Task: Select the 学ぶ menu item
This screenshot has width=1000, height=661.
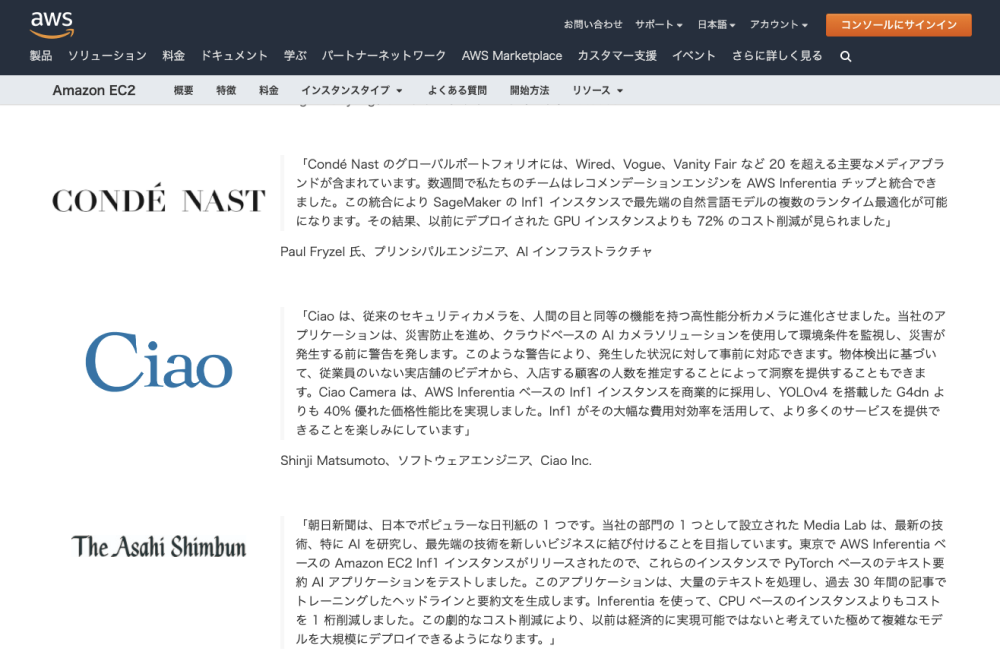Action: (x=295, y=56)
